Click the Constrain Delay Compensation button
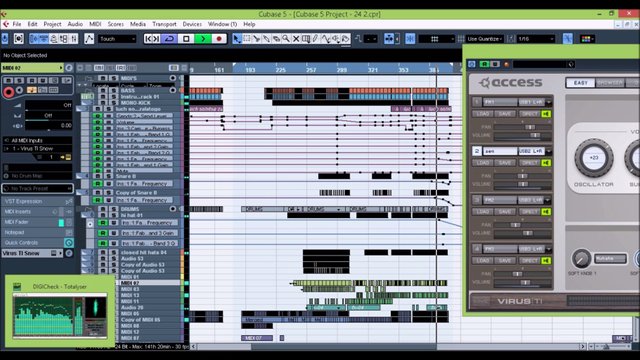Image resolution: width=640 pixels, height=360 pixels. pos(4,39)
